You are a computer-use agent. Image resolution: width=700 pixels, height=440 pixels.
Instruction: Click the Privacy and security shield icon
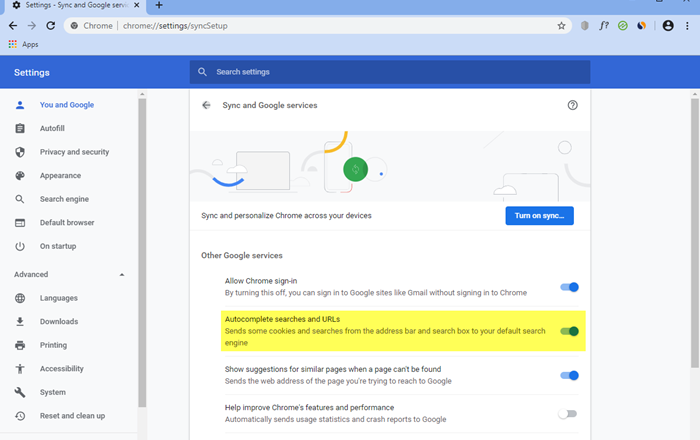click(20, 152)
